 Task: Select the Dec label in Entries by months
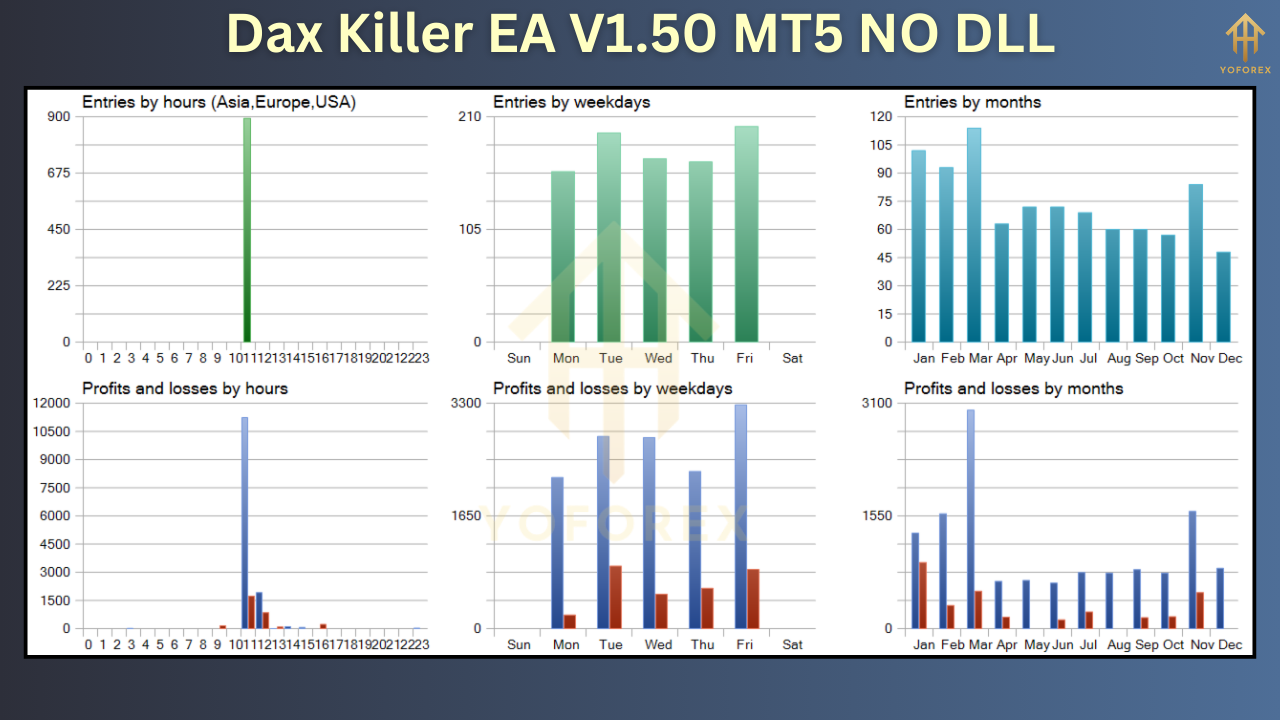tap(1230, 358)
